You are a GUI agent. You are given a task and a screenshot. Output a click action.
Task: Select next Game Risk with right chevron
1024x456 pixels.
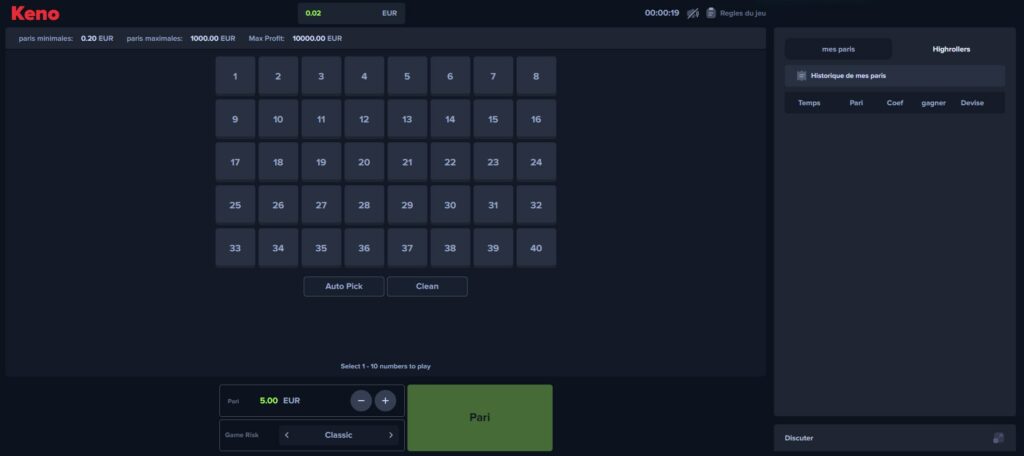pos(390,435)
